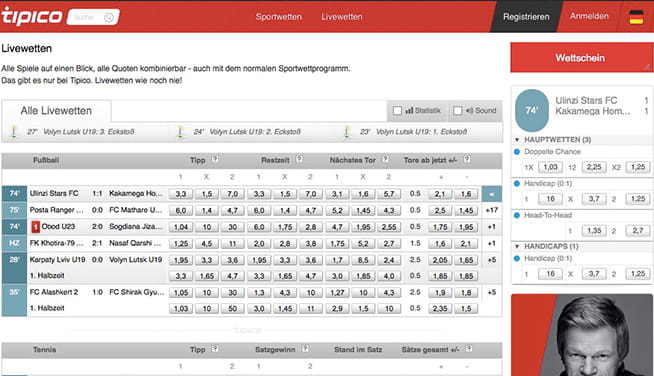The image size is (654, 376).
Task: Toggle the Doppelte Chance bullet
Action: coord(517,151)
